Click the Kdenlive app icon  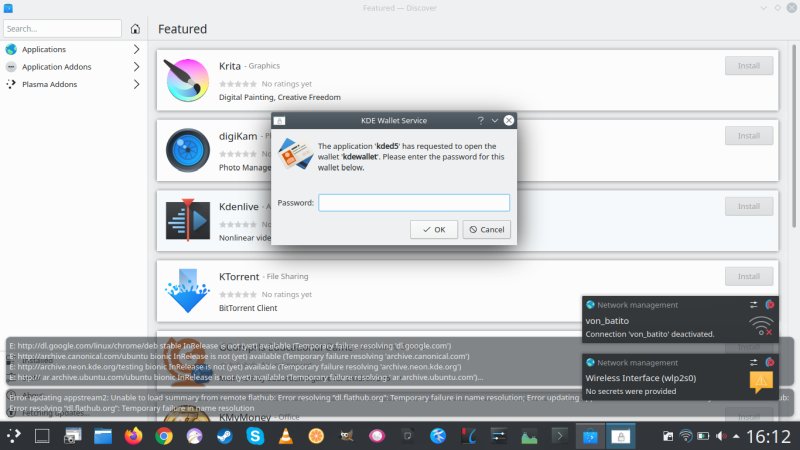188,220
